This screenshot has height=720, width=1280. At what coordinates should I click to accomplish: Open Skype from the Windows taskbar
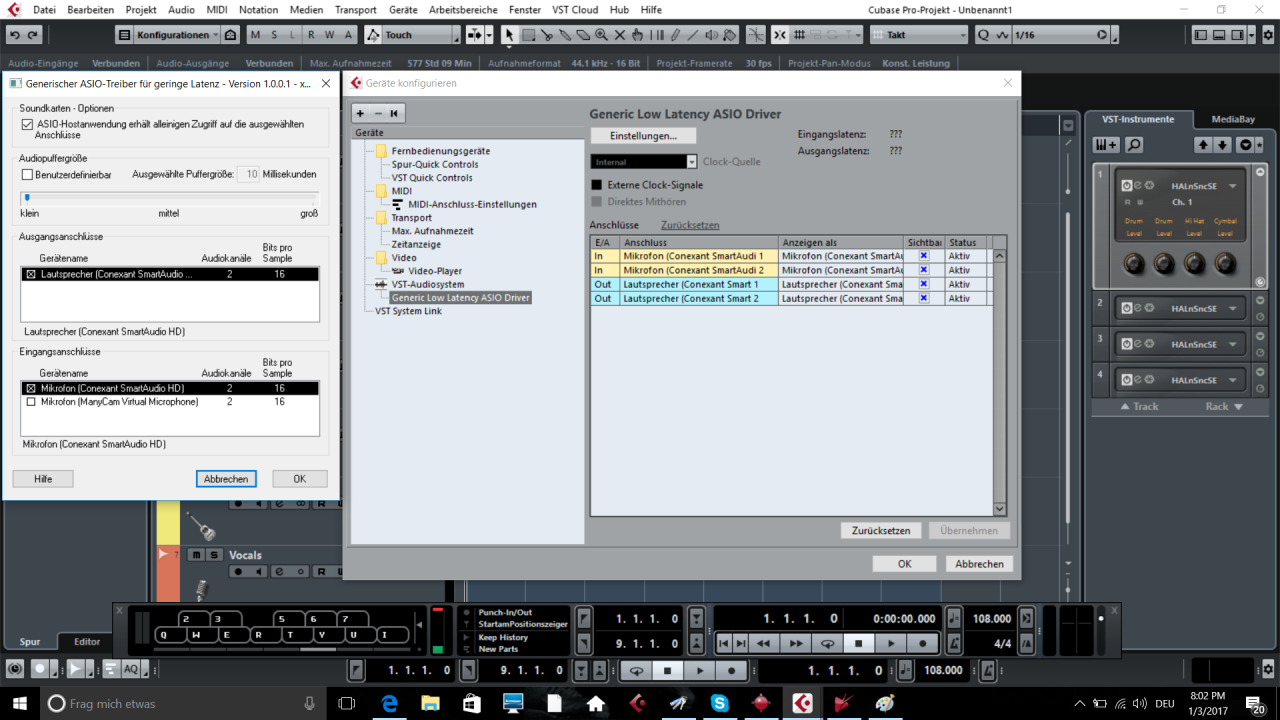tap(719, 703)
